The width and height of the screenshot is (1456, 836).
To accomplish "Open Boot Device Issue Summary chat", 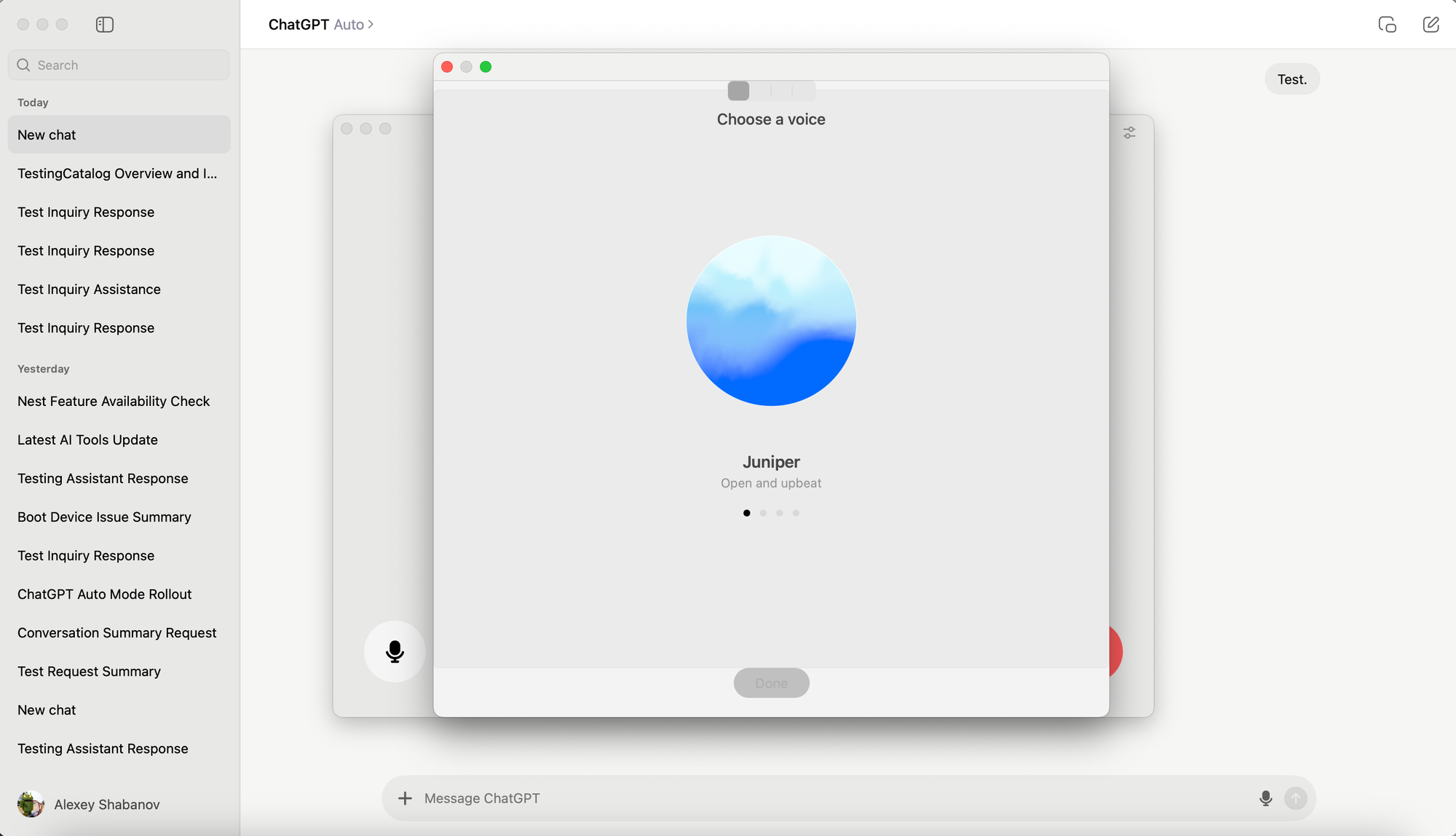I will tap(104, 517).
